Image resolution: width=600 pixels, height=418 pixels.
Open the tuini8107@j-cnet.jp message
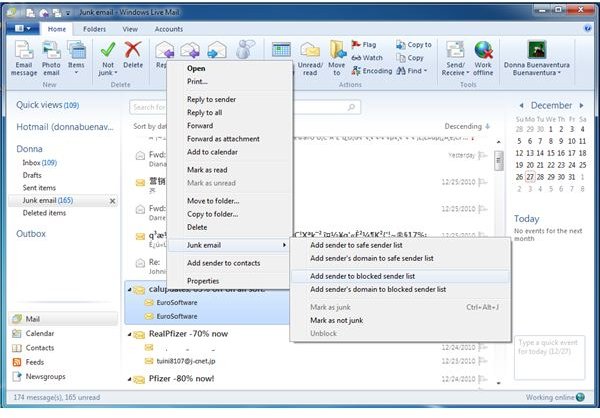click(186, 361)
